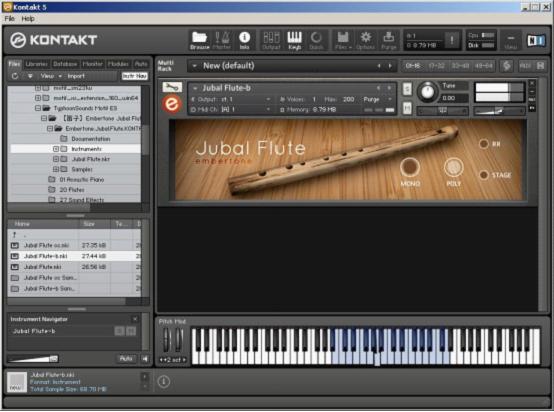This screenshot has width=554, height=412.
Task: Adjust the audition volume slider
Action: 33,359
